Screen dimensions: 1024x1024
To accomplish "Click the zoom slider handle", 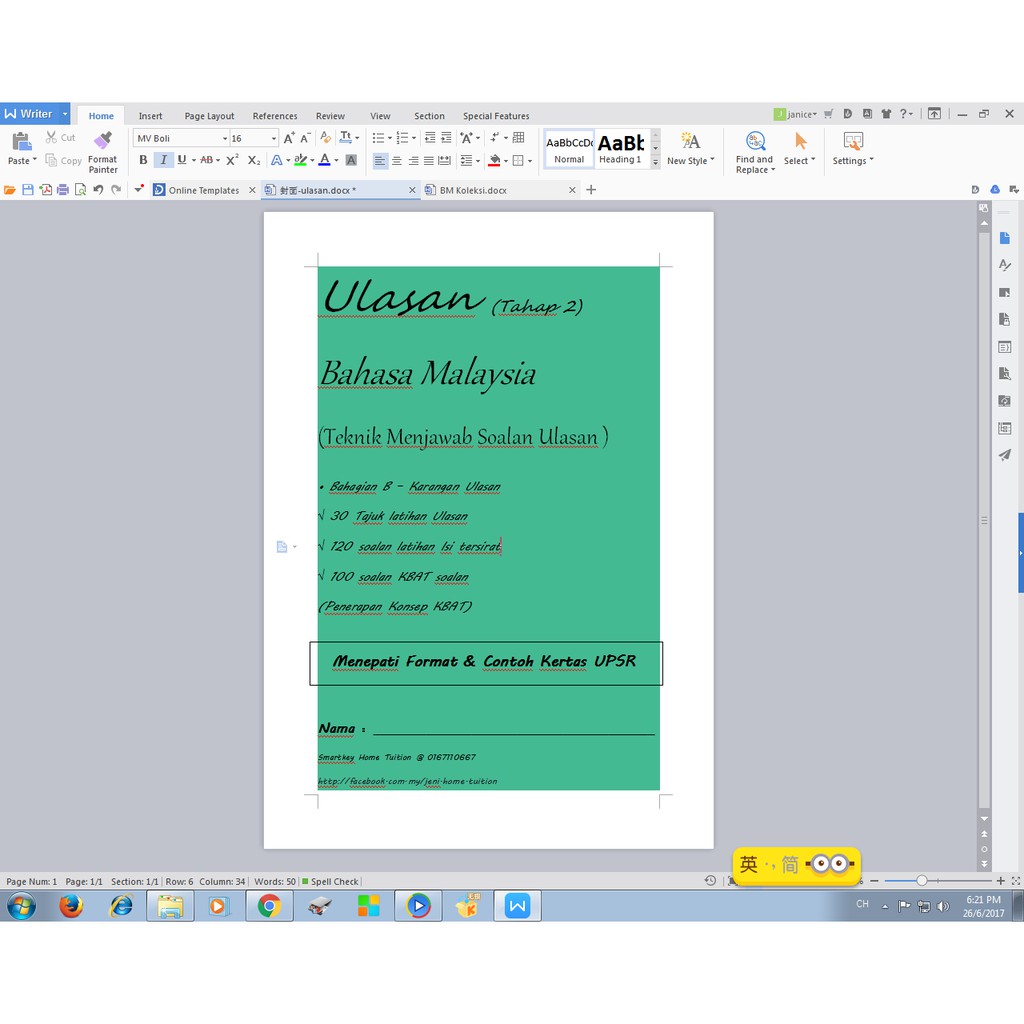I will click(922, 881).
